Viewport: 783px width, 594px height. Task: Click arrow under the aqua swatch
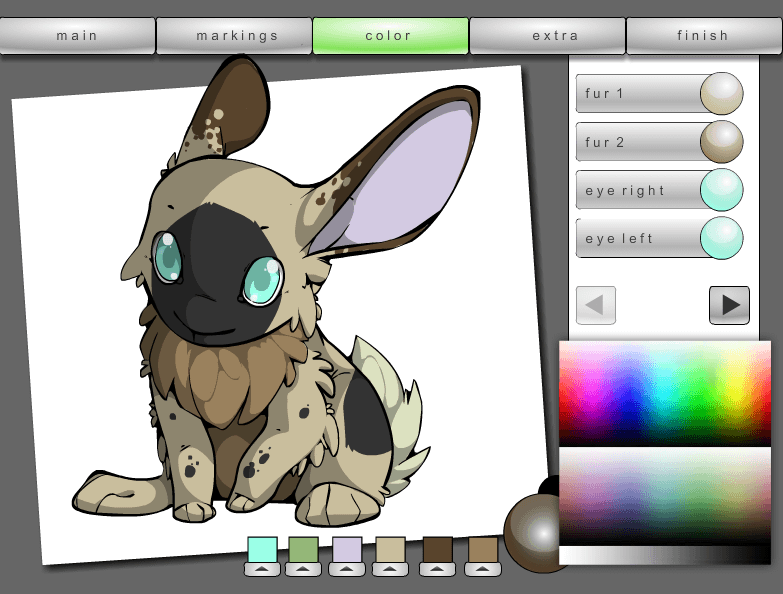point(262,569)
